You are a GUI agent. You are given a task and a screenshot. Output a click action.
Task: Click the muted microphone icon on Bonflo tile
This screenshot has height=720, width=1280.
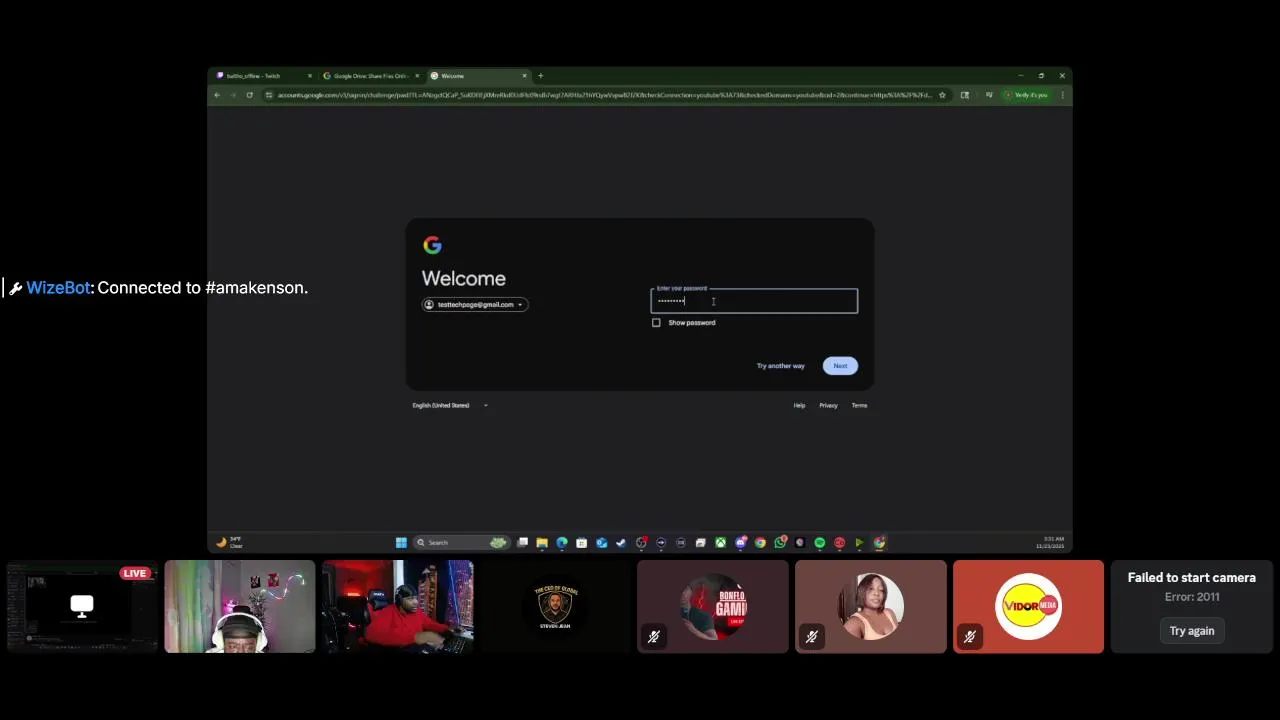(654, 636)
